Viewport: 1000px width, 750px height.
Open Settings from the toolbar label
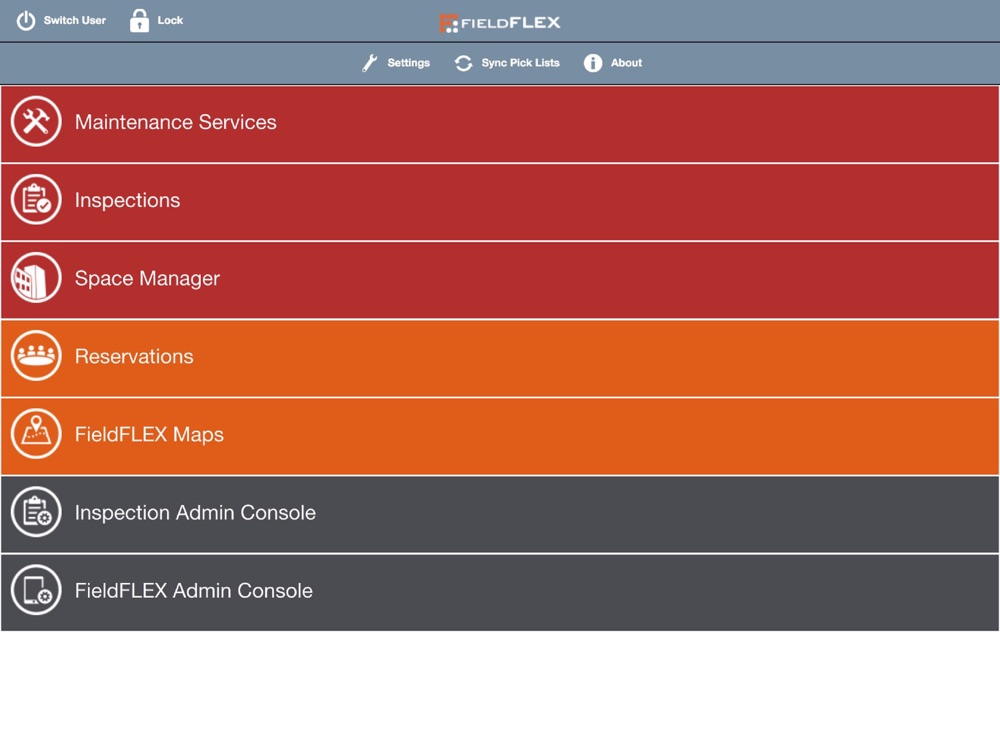(x=409, y=63)
